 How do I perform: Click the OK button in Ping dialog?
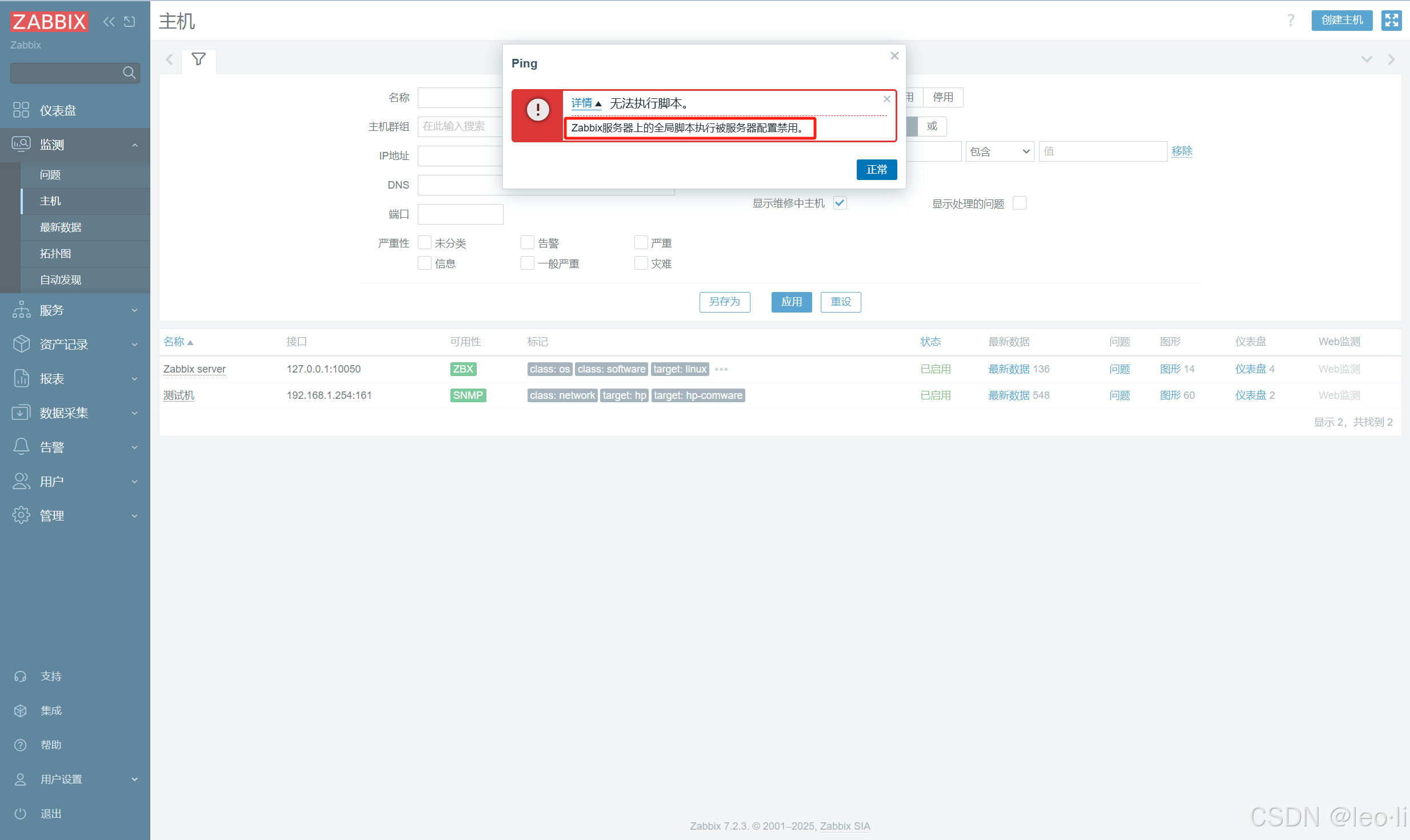tap(876, 170)
